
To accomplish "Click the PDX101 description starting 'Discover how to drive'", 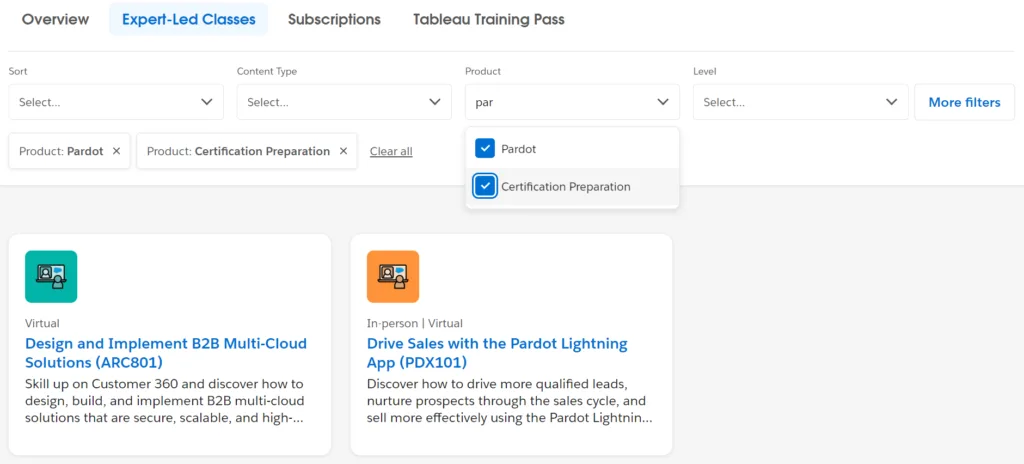I will (509, 400).
